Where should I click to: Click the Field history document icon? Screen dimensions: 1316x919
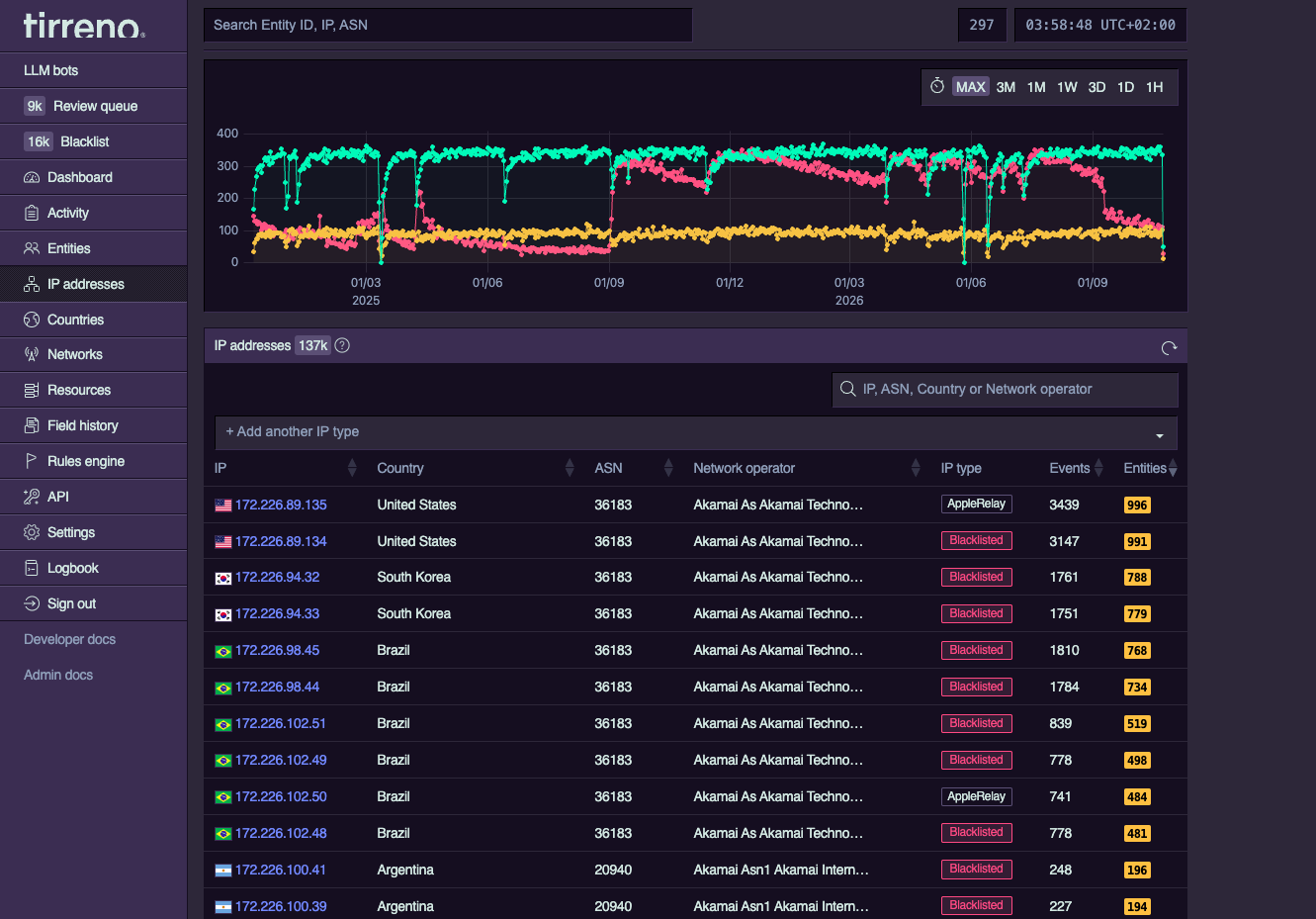(x=32, y=425)
